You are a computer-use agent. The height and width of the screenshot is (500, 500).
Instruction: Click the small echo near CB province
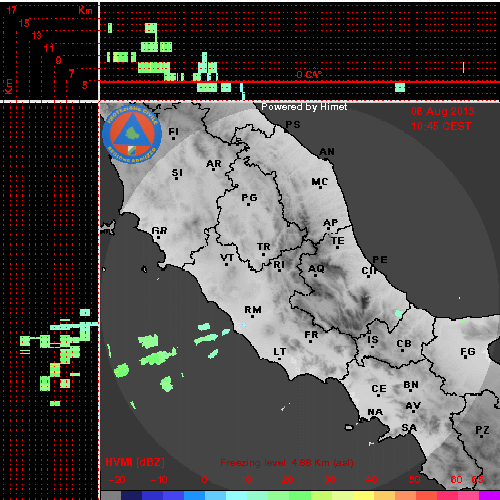pos(399,313)
